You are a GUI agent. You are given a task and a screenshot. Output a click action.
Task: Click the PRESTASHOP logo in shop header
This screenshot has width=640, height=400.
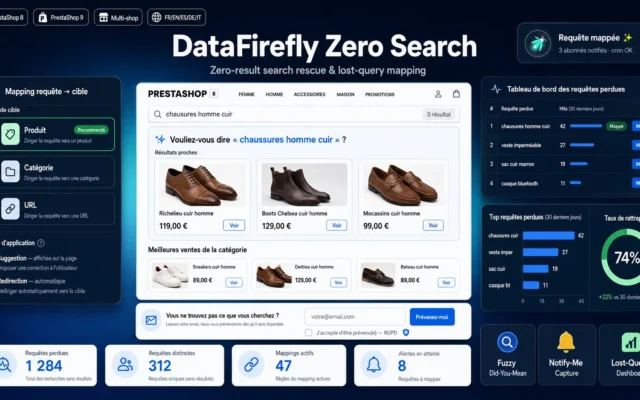point(177,94)
